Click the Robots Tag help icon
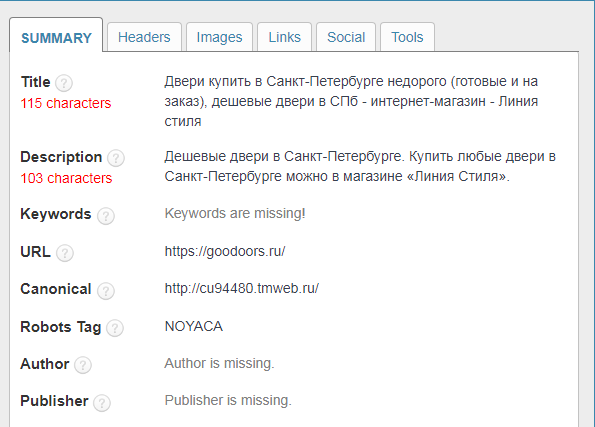This screenshot has width=595, height=427. tap(115, 328)
